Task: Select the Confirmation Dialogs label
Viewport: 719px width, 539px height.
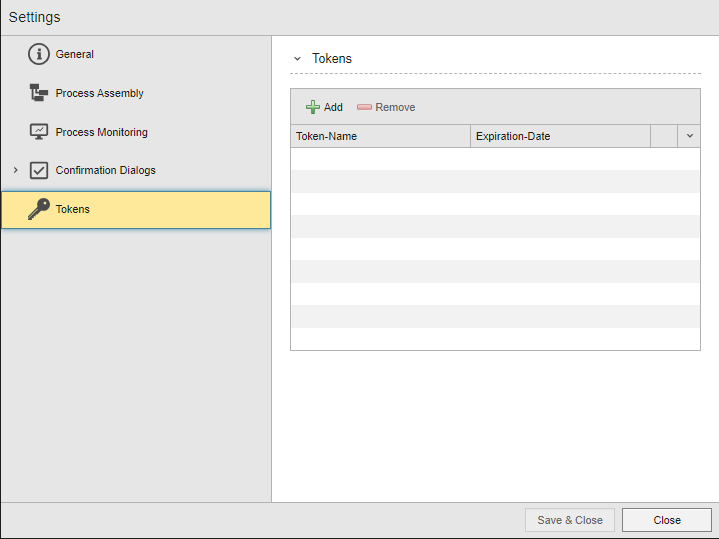Action: (x=105, y=170)
